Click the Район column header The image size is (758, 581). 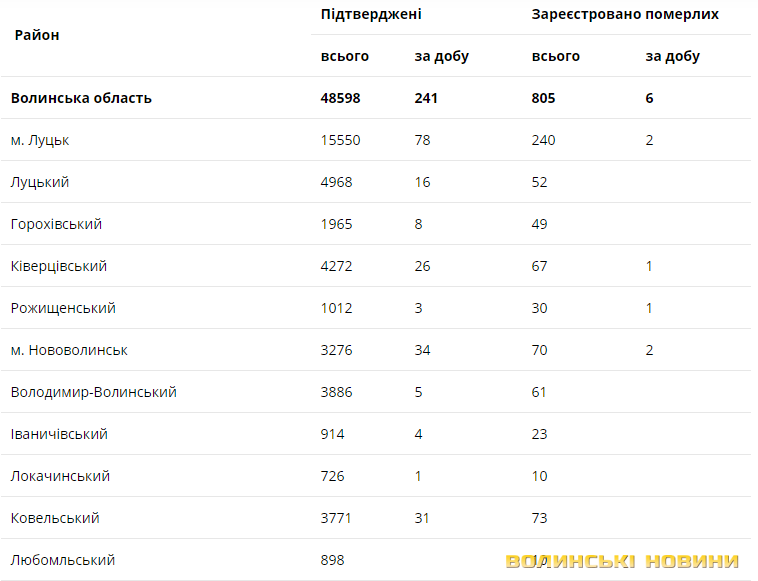point(37,35)
